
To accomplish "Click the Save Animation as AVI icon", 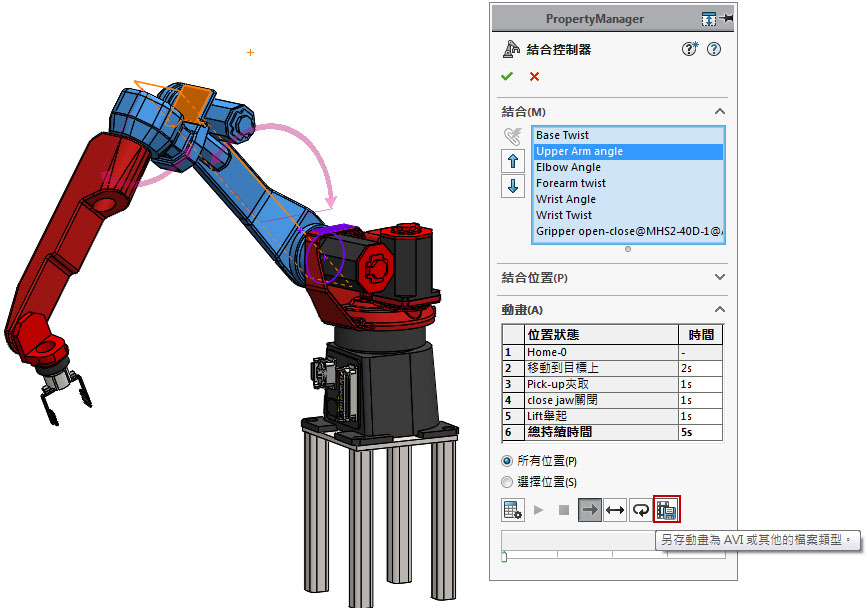I will (x=667, y=510).
